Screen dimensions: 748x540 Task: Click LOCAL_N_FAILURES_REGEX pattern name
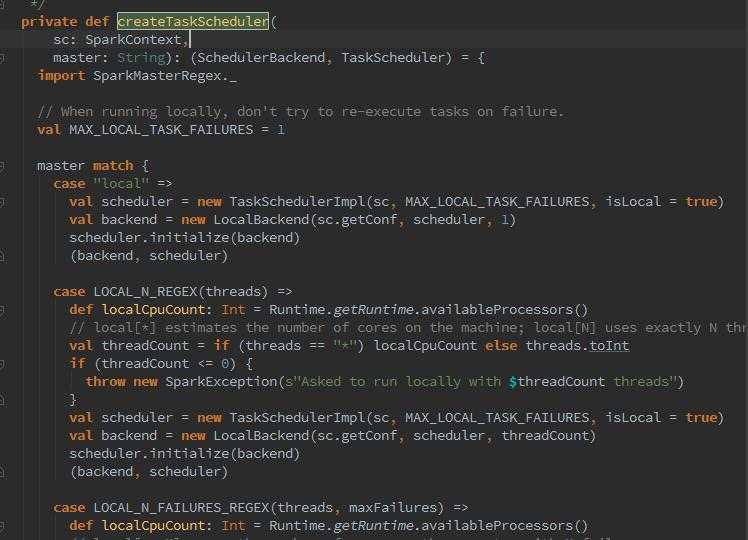coord(181,508)
